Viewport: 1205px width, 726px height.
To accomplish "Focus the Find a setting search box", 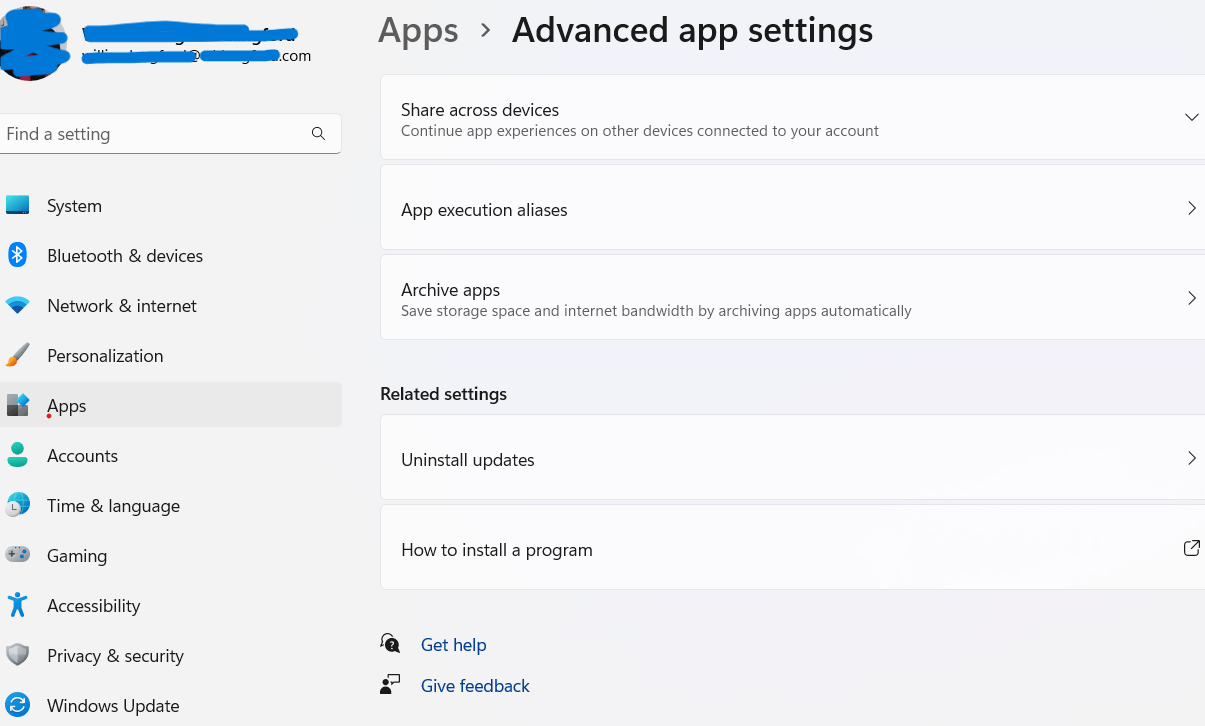I will (x=170, y=134).
